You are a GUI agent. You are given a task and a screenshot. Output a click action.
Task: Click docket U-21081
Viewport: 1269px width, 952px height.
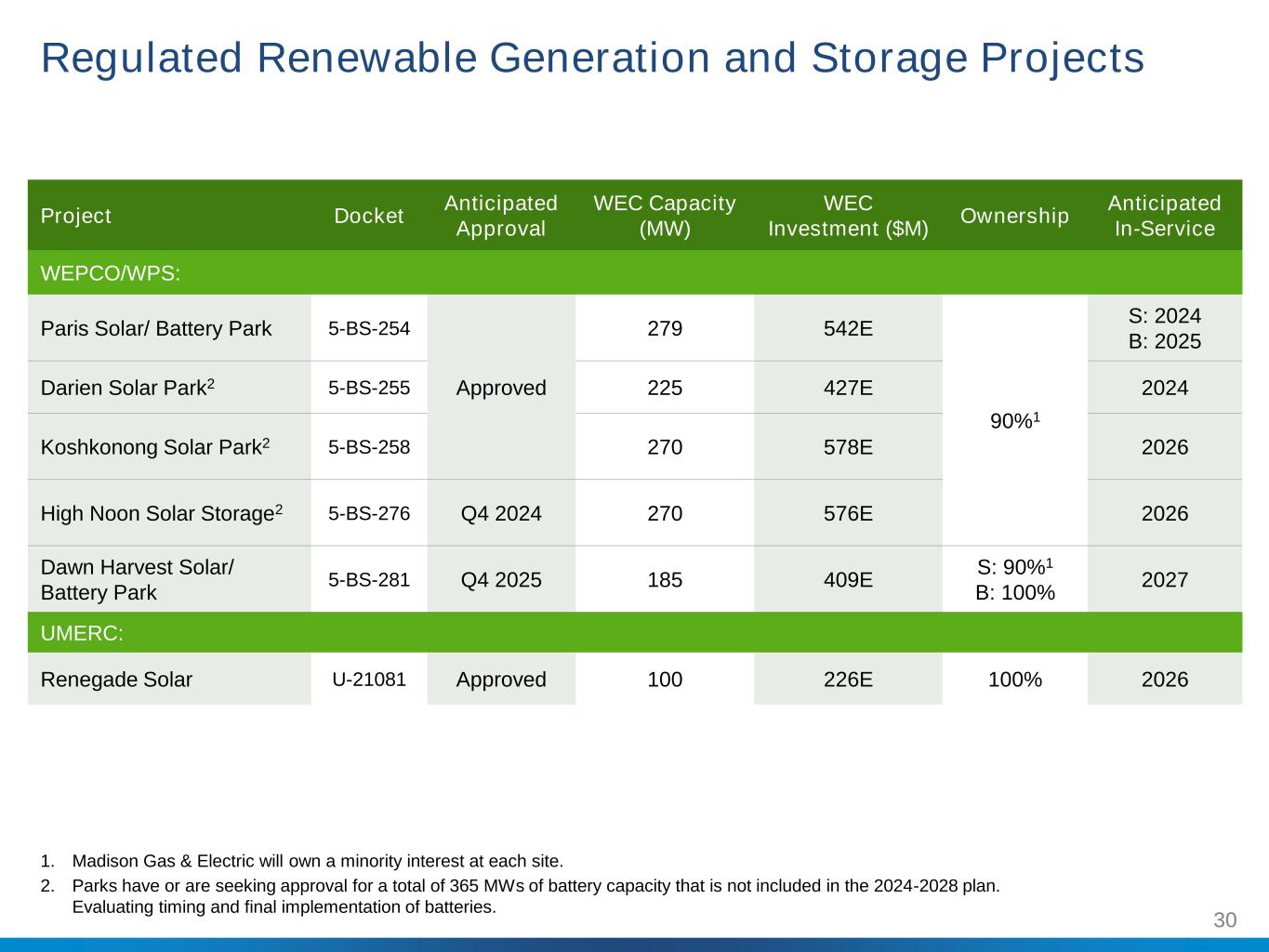pos(369,679)
